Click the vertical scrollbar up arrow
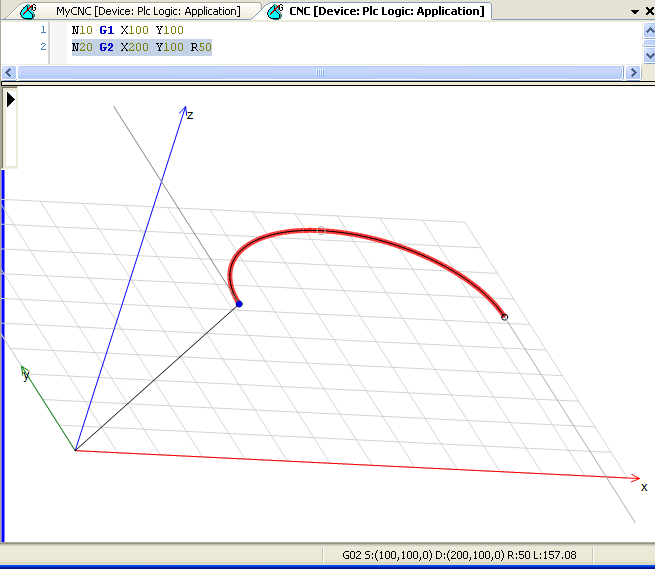The height and width of the screenshot is (569, 655). click(x=649, y=30)
